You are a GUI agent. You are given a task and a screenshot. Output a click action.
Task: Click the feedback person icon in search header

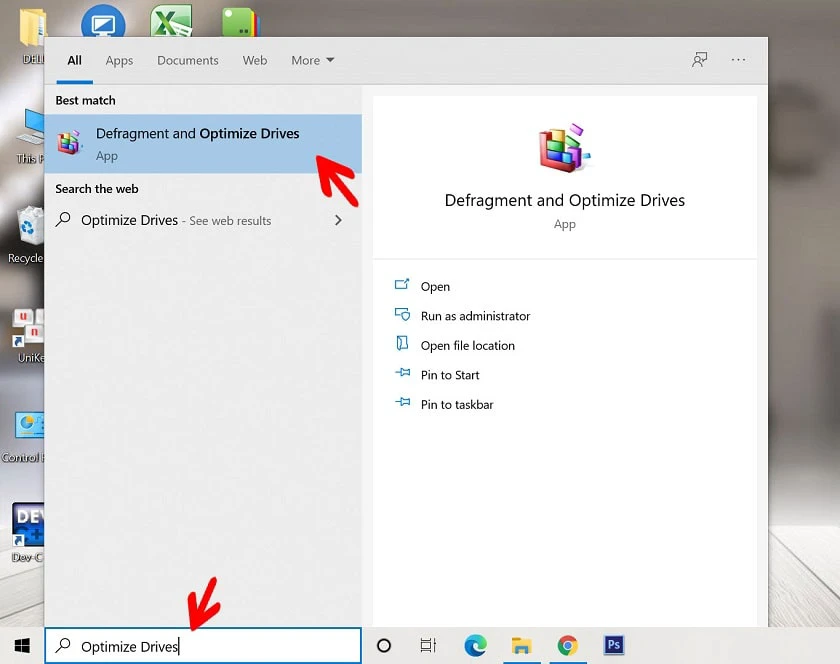[699, 59]
